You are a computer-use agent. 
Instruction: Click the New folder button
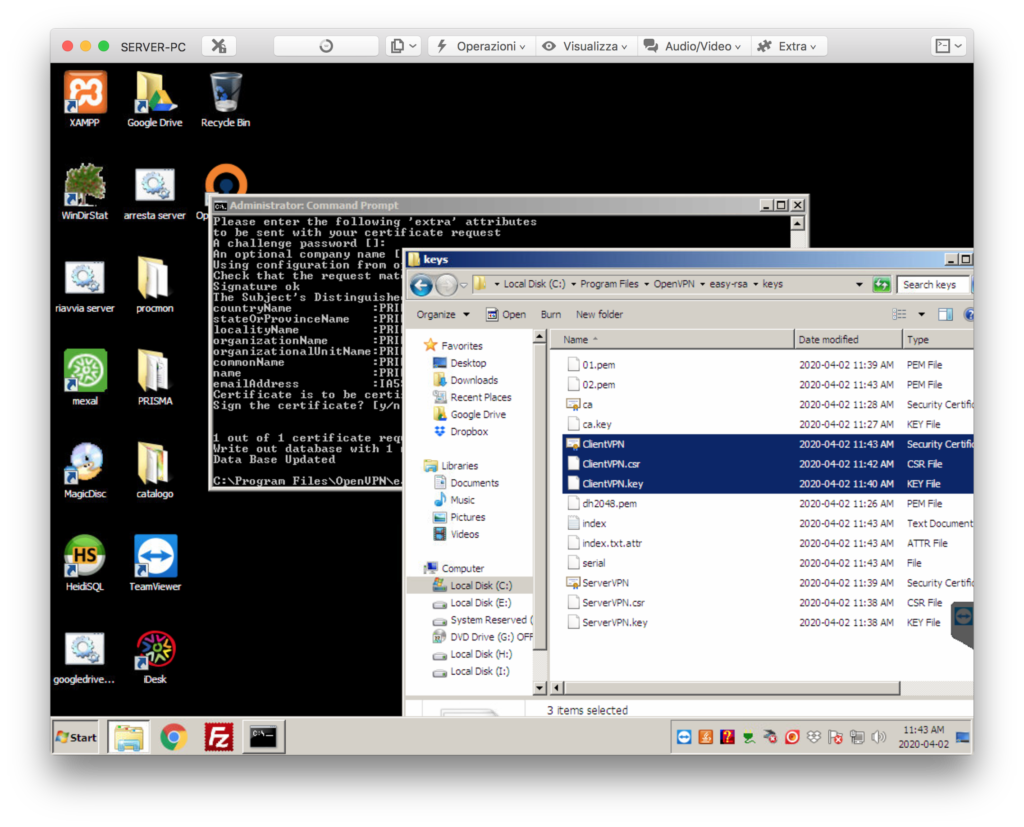599,315
